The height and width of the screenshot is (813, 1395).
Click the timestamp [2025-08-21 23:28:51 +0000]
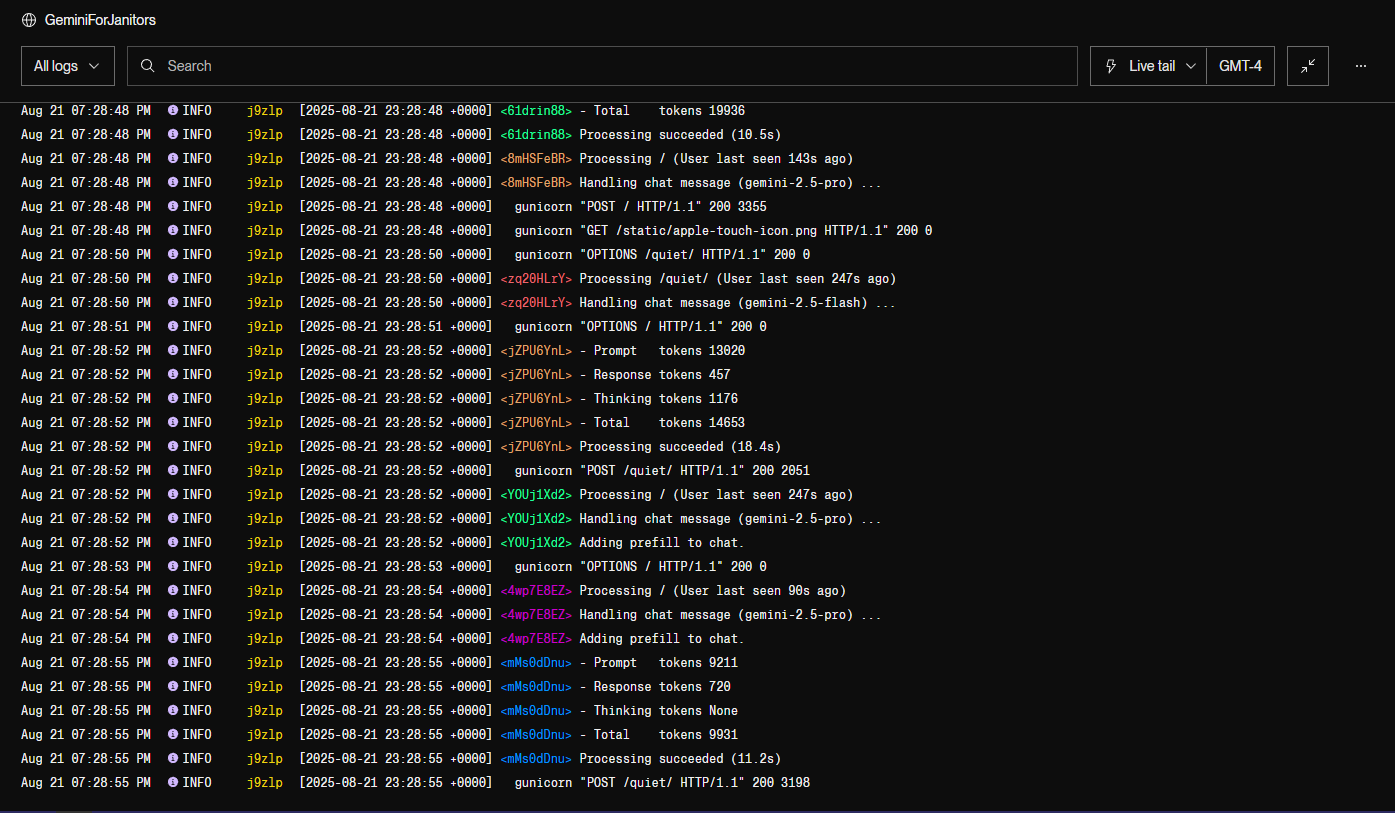pos(396,327)
